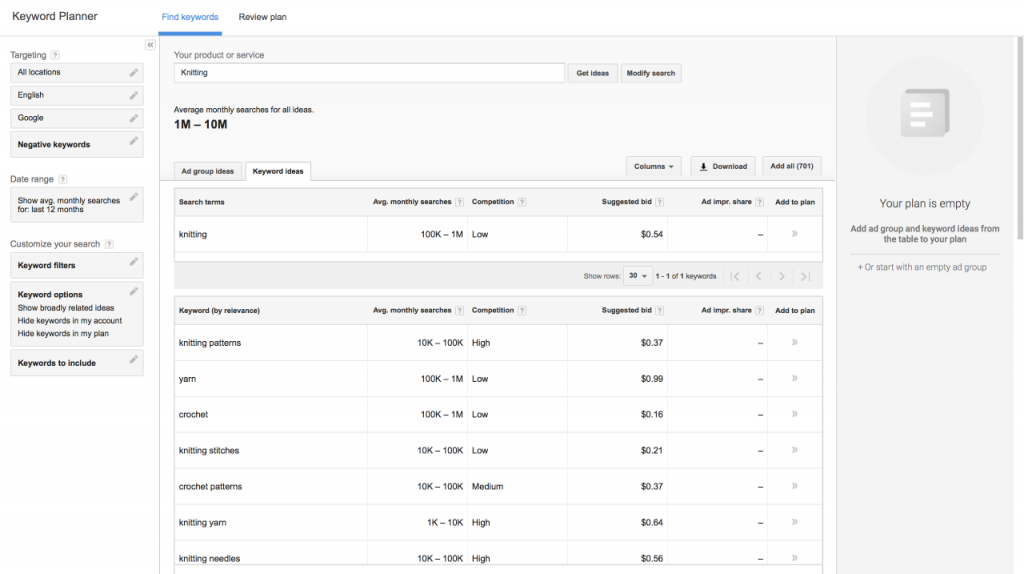This screenshot has width=1024, height=574.
Task: Add crochet patterns to plan
Action: [x=795, y=486]
